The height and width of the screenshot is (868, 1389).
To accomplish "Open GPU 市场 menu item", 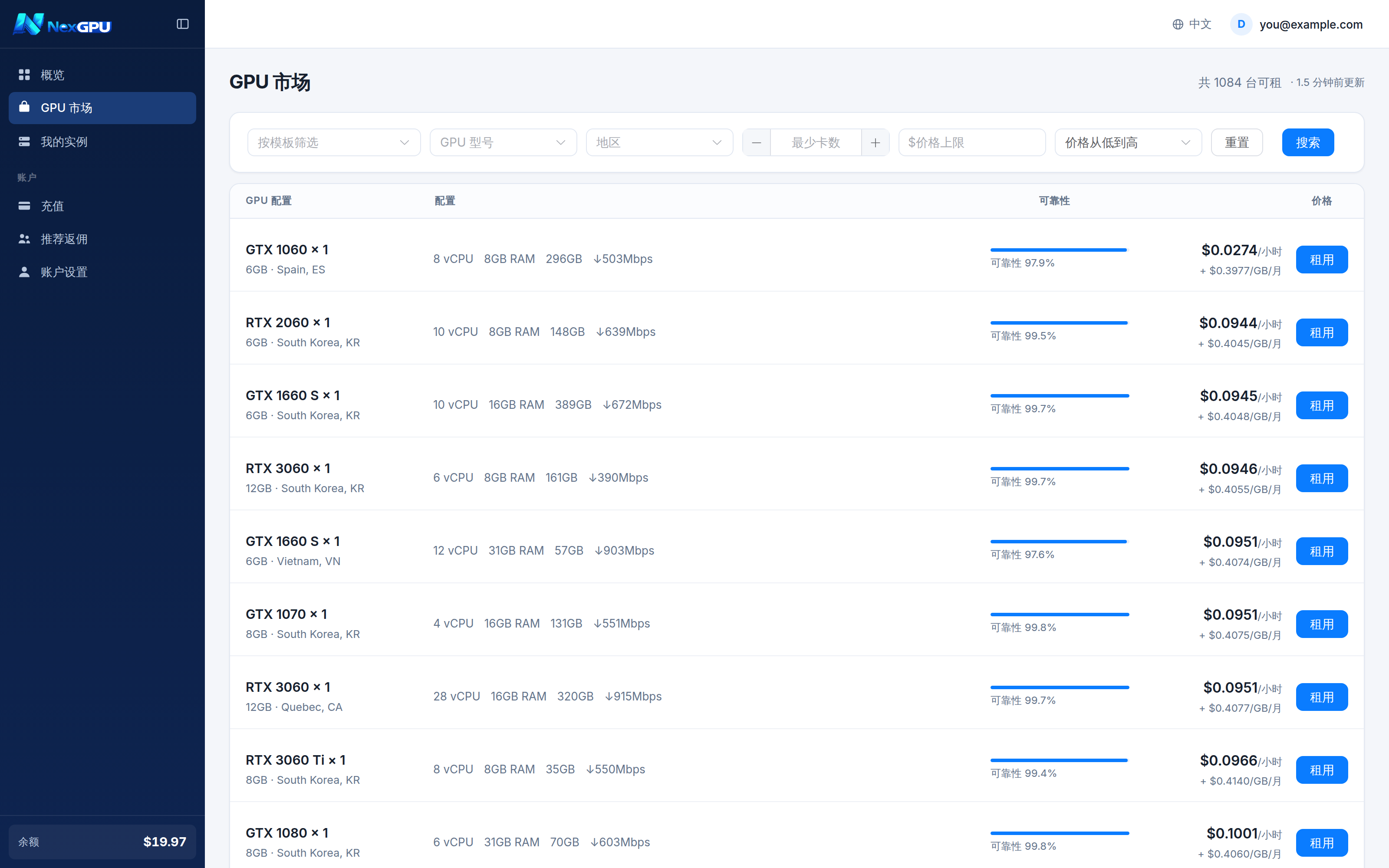I will [102, 108].
